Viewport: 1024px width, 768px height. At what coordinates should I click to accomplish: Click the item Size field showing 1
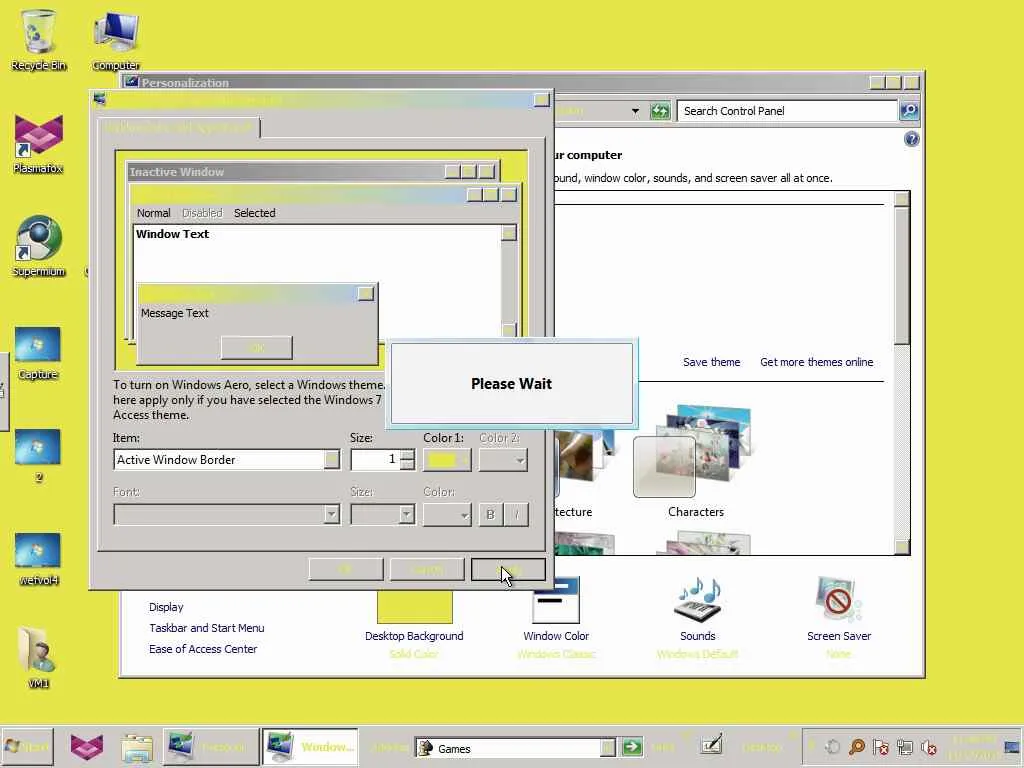pos(375,460)
